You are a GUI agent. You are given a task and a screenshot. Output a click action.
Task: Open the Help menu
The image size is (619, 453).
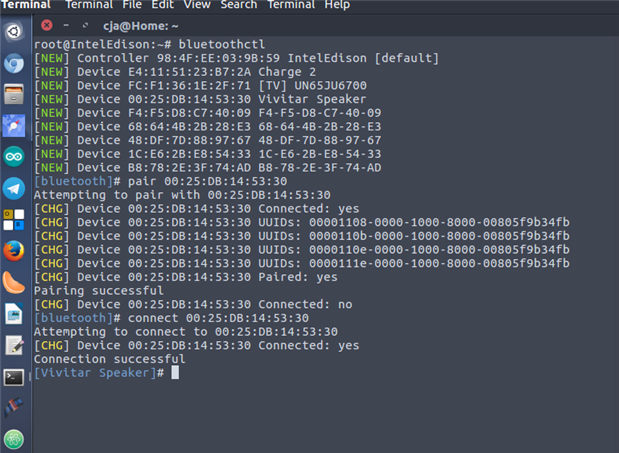pyautogui.click(x=337, y=5)
